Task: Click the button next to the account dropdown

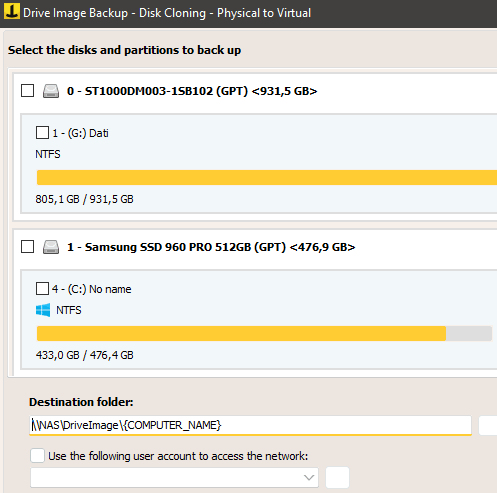Action: click(337, 478)
